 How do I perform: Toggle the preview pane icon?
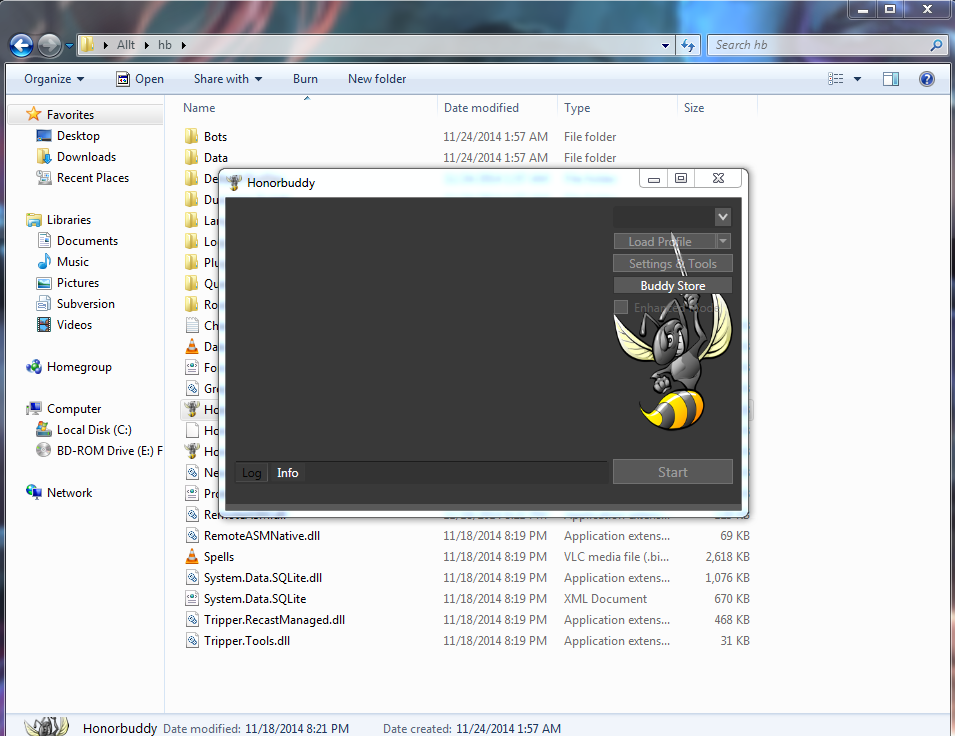pyautogui.click(x=891, y=79)
